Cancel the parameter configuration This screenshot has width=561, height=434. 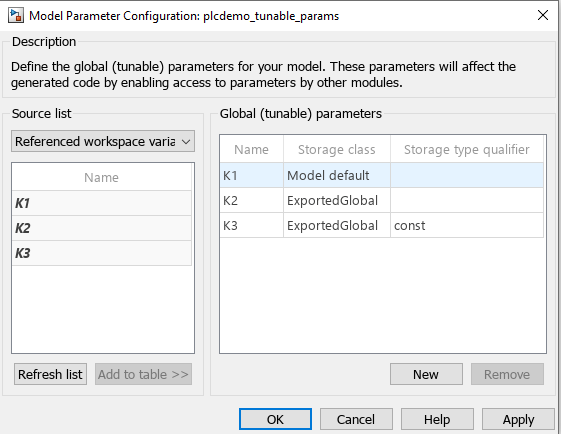[356, 419]
